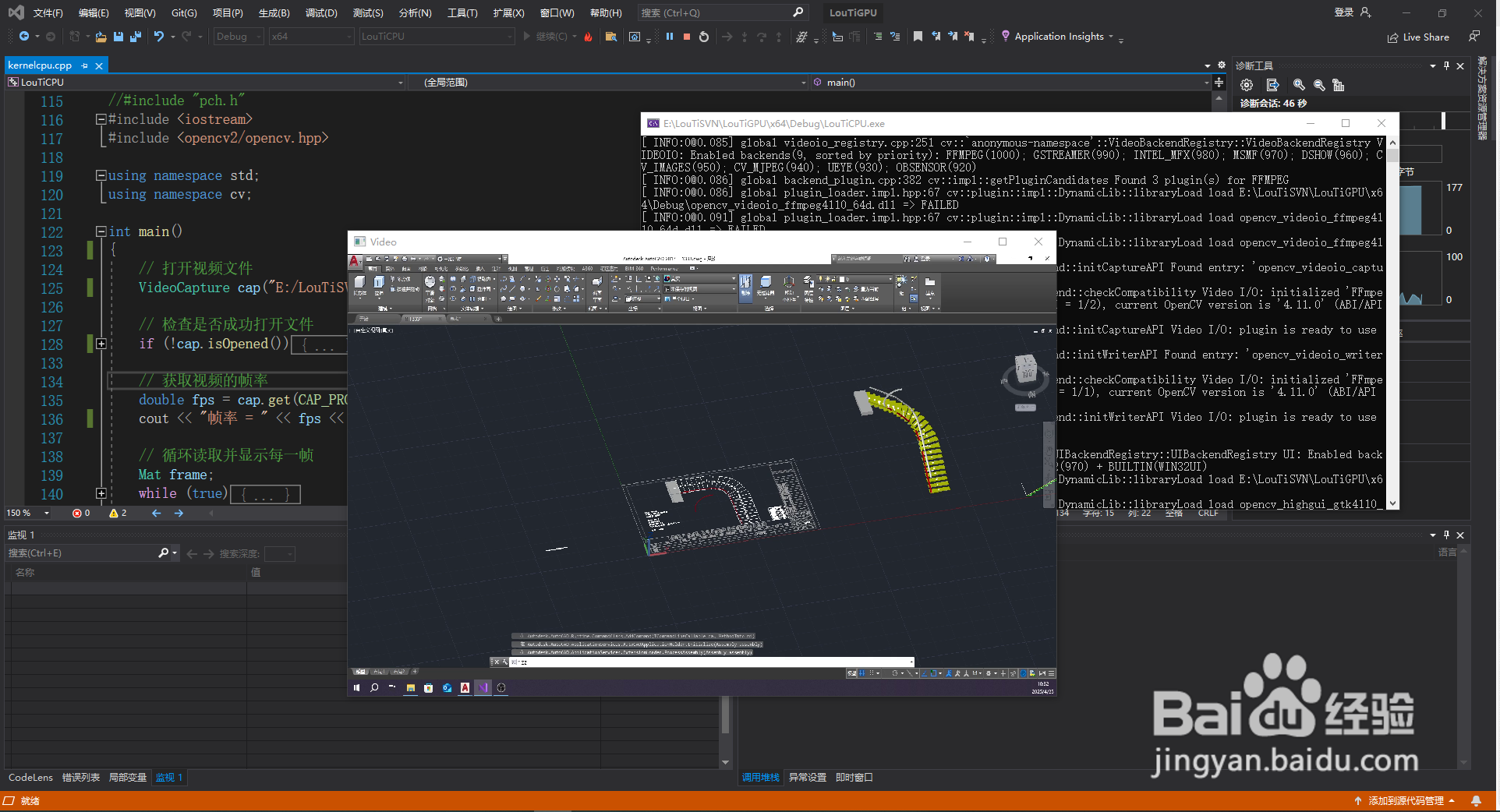Toggle pin on the 诊断工具 panel
Viewport: 1500px width, 812px height.
[x=1448, y=65]
